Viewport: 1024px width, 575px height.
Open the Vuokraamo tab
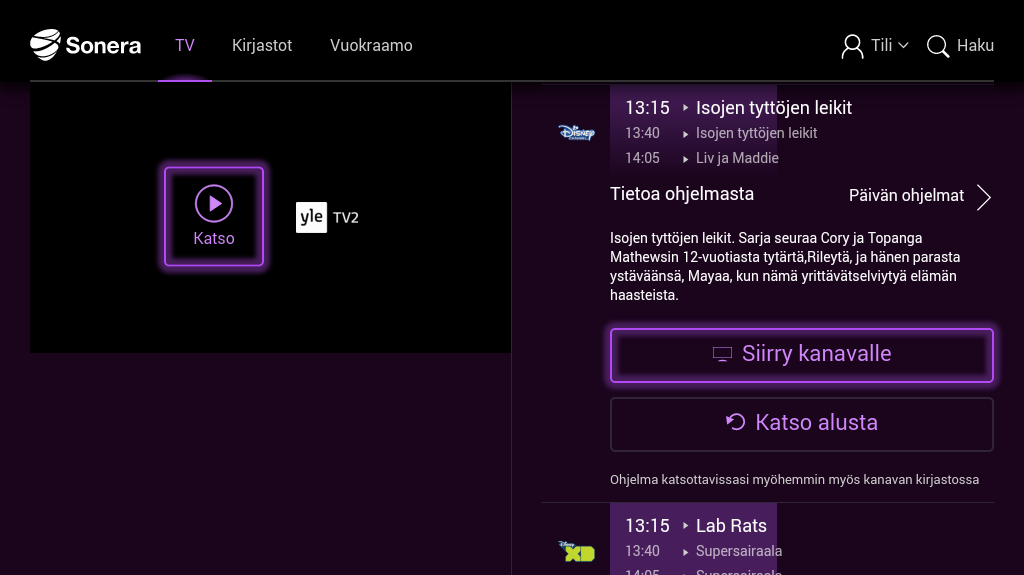tap(371, 46)
